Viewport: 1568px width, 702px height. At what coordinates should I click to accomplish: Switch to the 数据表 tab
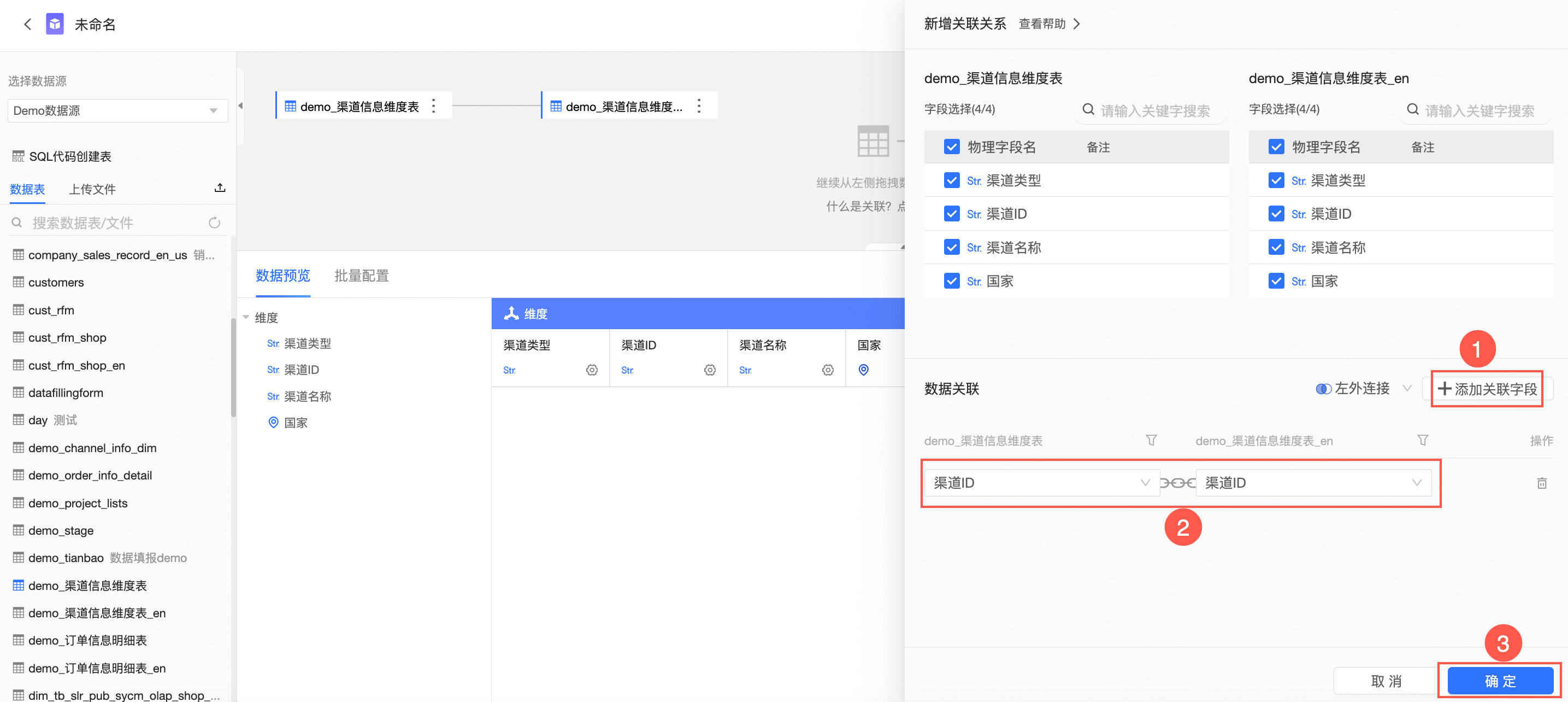point(27,190)
